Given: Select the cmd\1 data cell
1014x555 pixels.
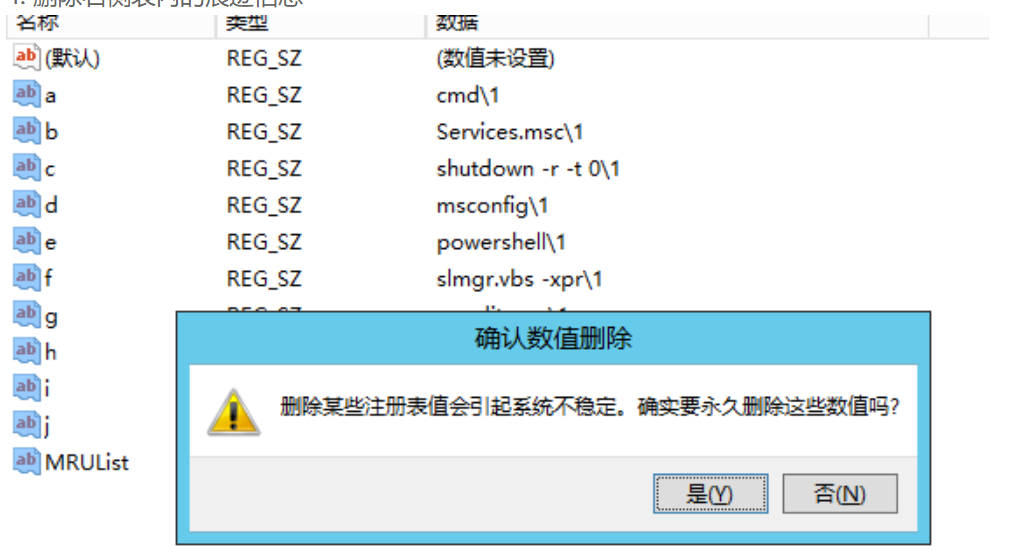Looking at the screenshot, I should pyautogui.click(x=467, y=96).
